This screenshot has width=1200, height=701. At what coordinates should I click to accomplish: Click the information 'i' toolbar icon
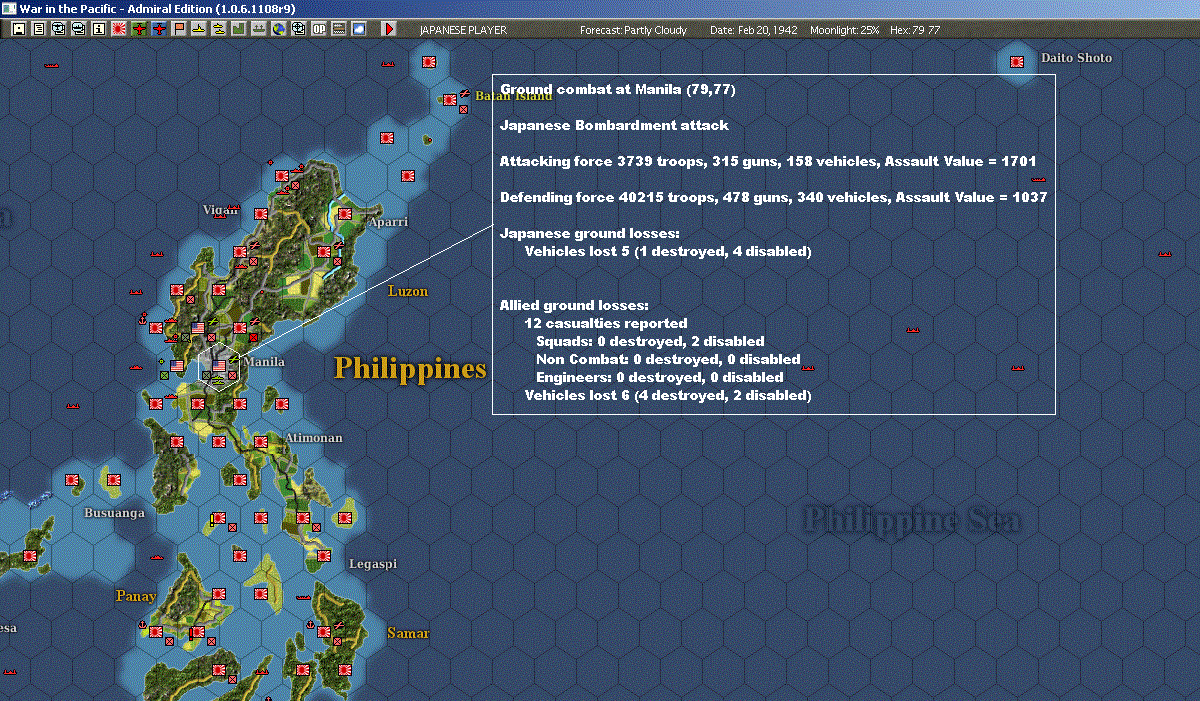tap(98, 29)
